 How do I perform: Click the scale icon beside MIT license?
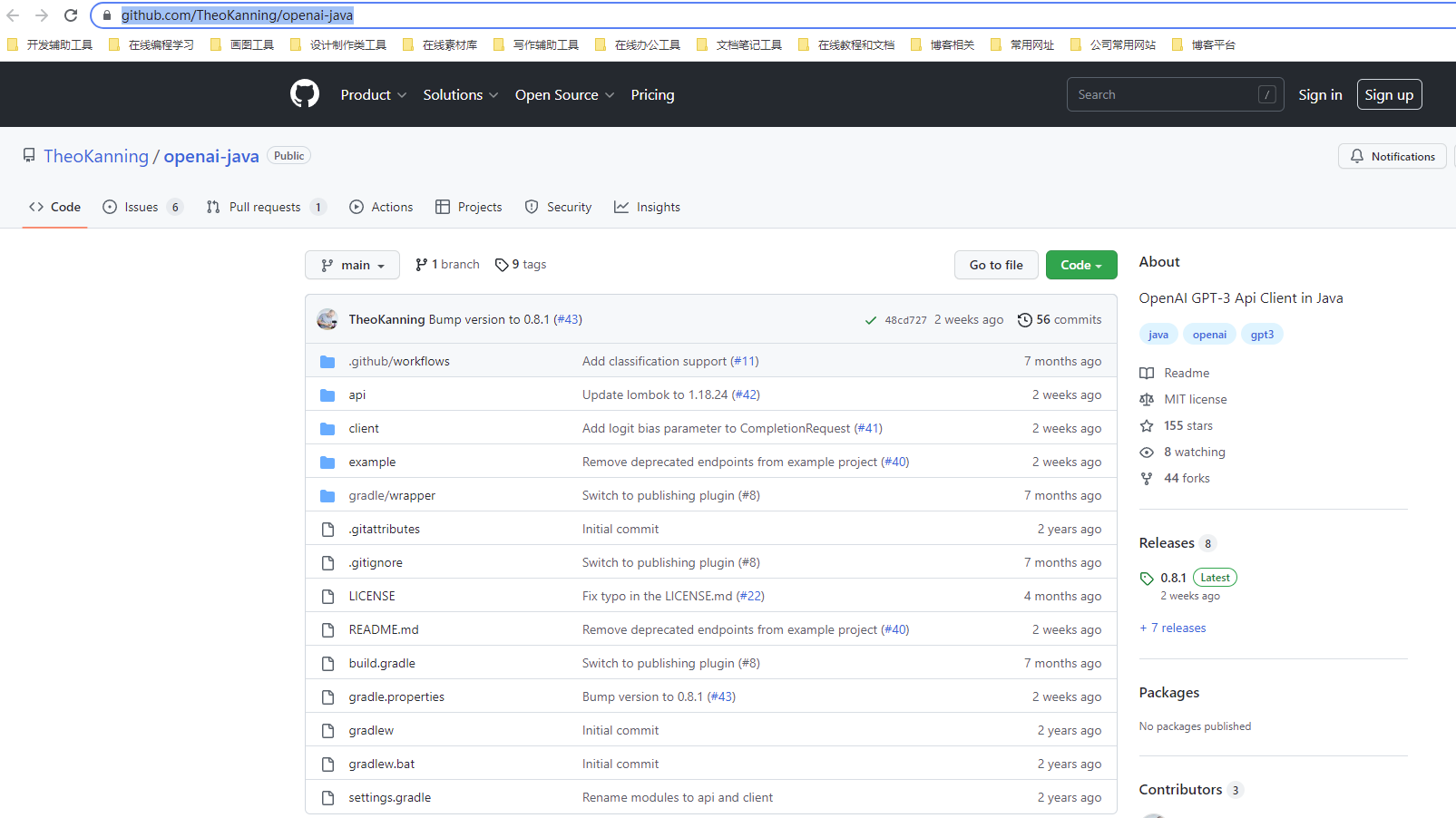(x=1147, y=399)
